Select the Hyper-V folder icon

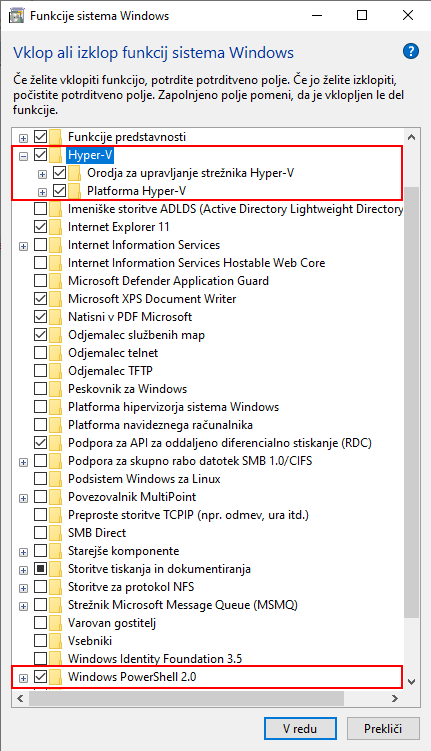(56, 155)
